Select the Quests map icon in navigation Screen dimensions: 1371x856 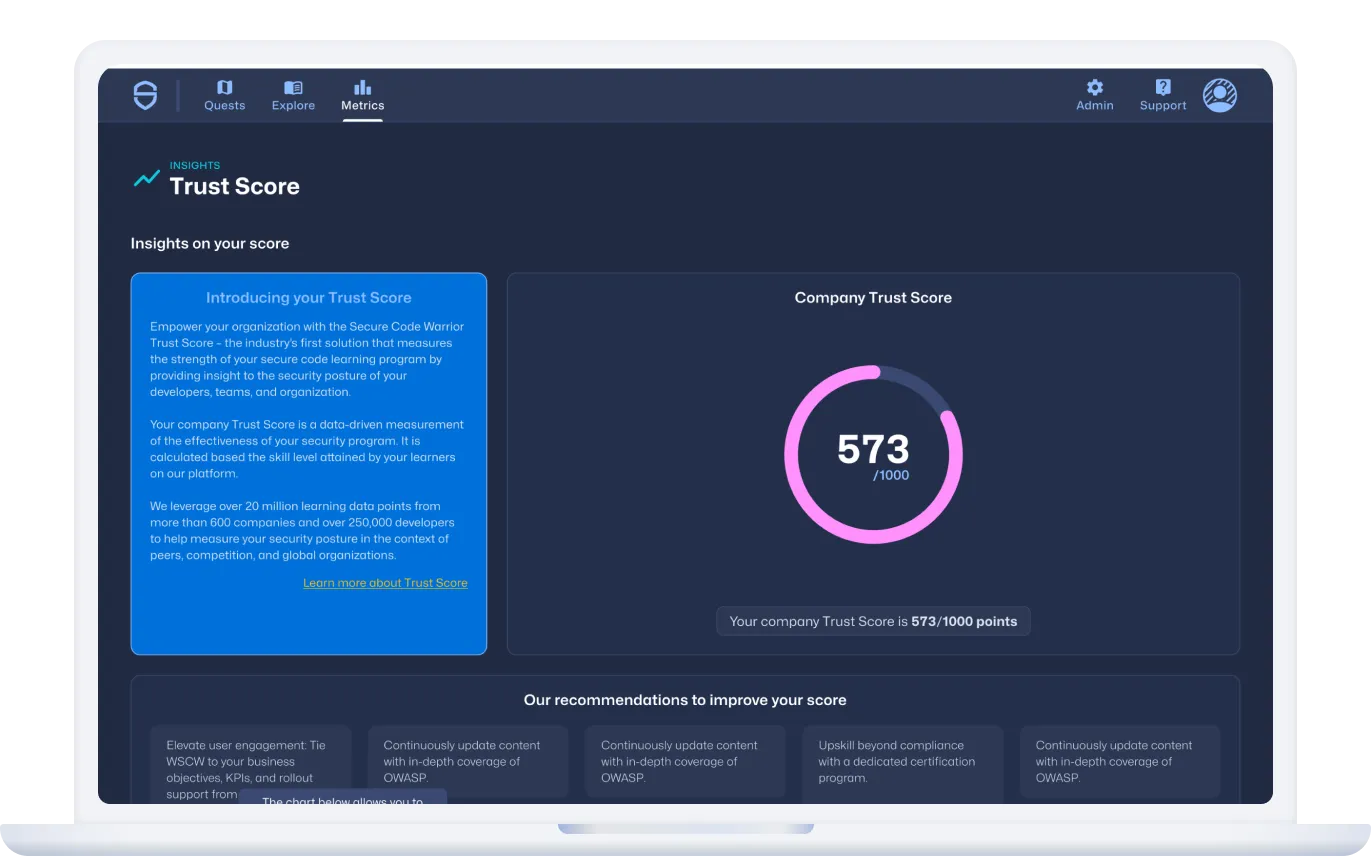[224, 86]
